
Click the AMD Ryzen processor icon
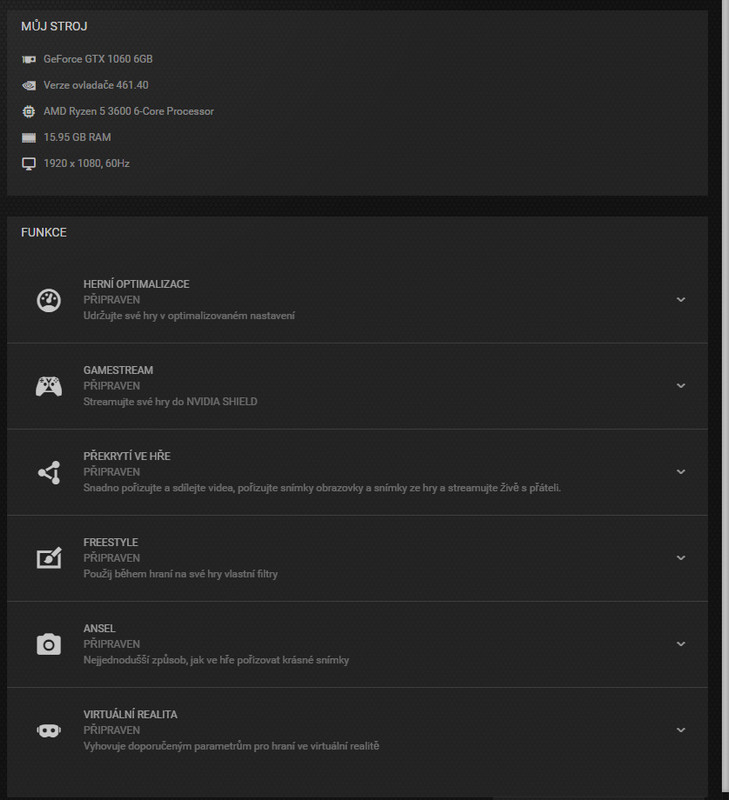coord(29,112)
